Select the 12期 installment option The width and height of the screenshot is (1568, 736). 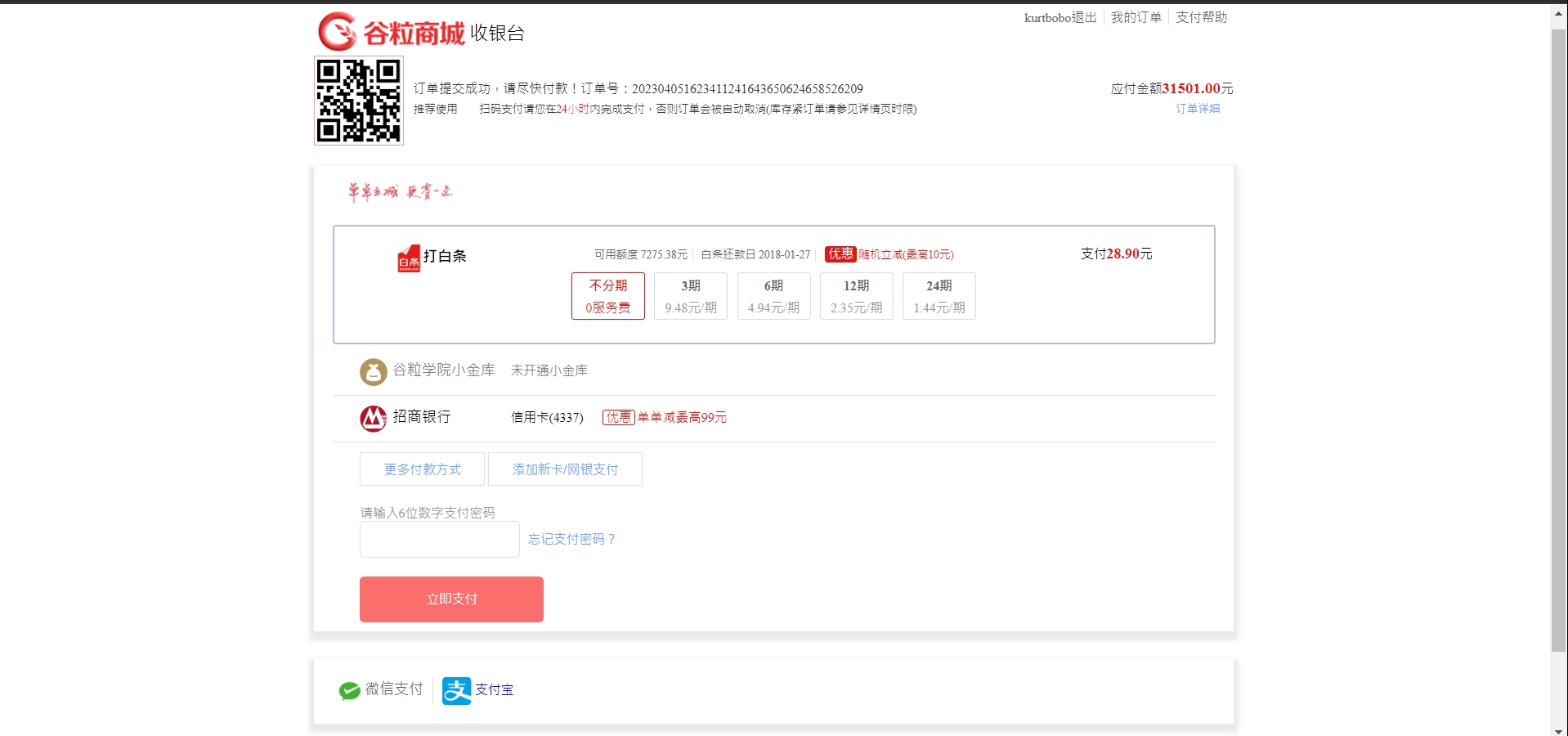pyautogui.click(x=856, y=296)
